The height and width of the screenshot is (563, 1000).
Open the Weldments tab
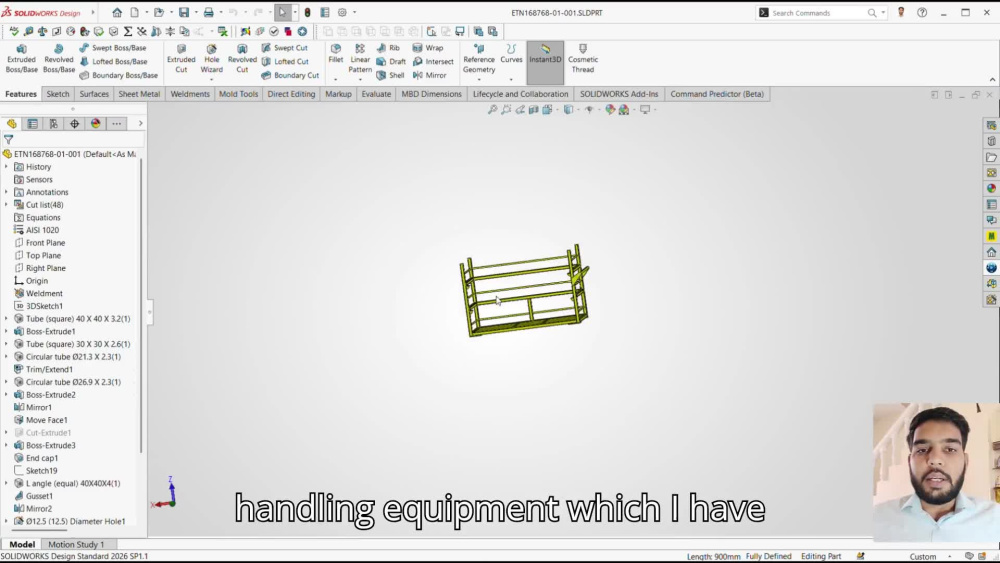[189, 94]
